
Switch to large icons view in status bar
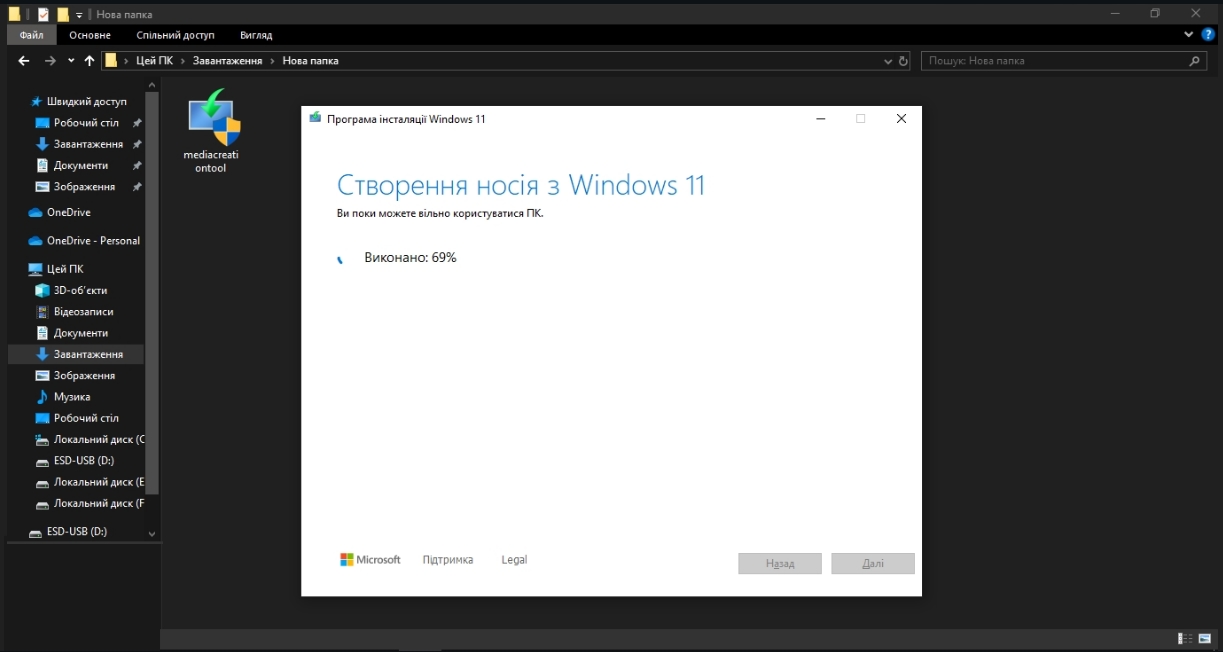pyautogui.click(x=1205, y=638)
